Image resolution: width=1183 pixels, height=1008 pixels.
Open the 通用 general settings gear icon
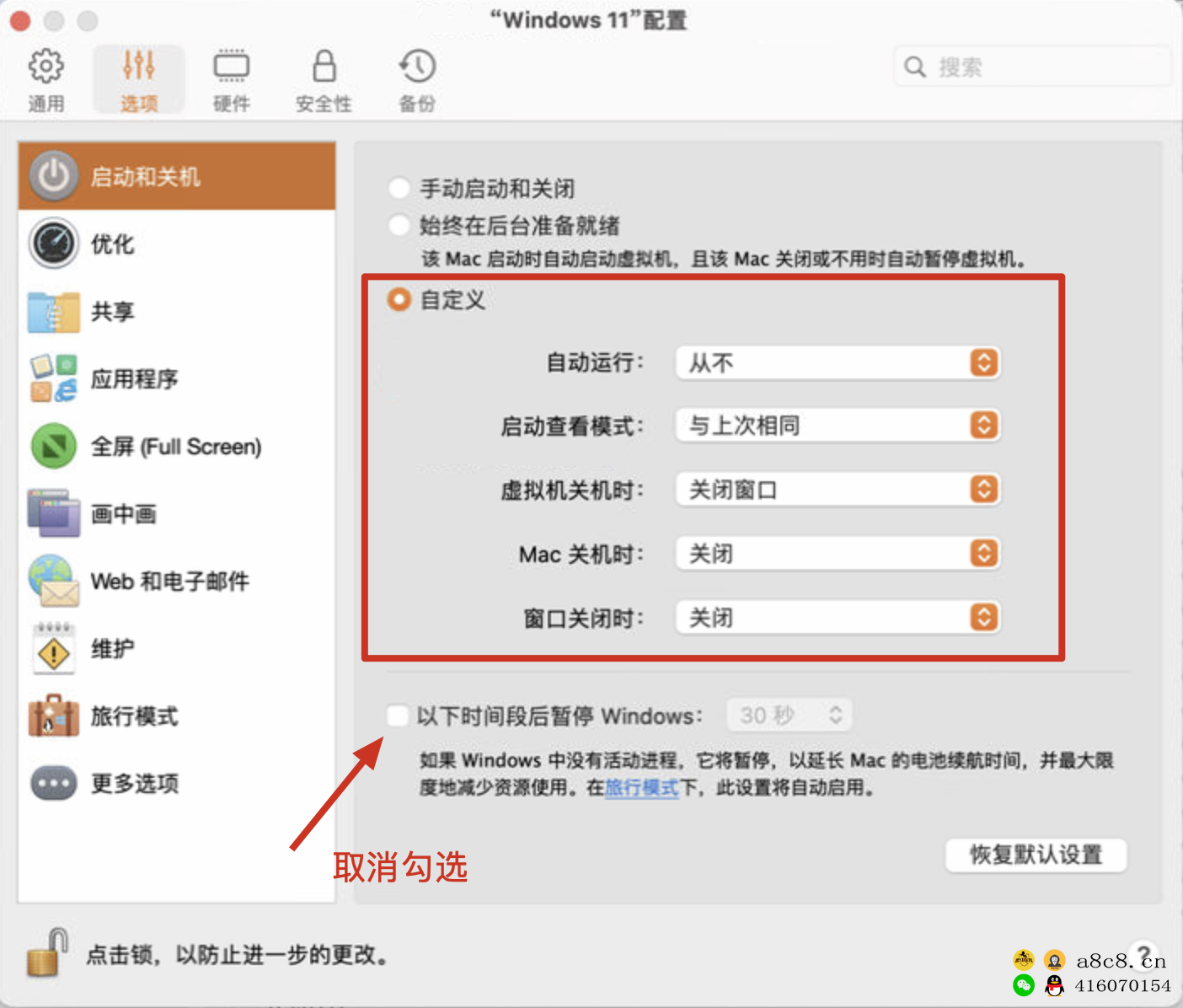[x=46, y=66]
